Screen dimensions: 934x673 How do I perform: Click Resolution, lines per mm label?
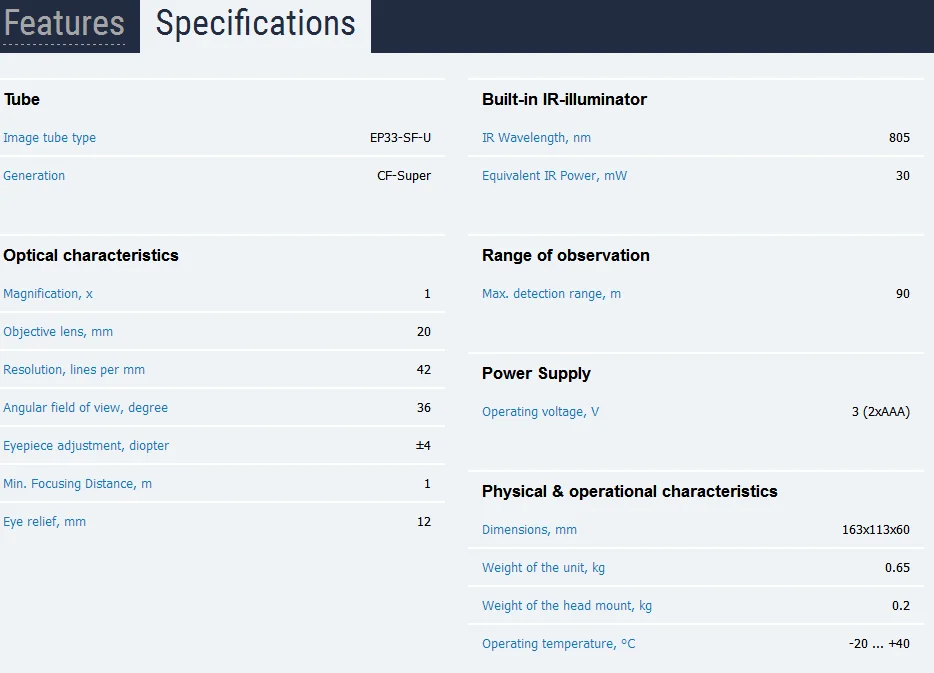click(x=74, y=370)
